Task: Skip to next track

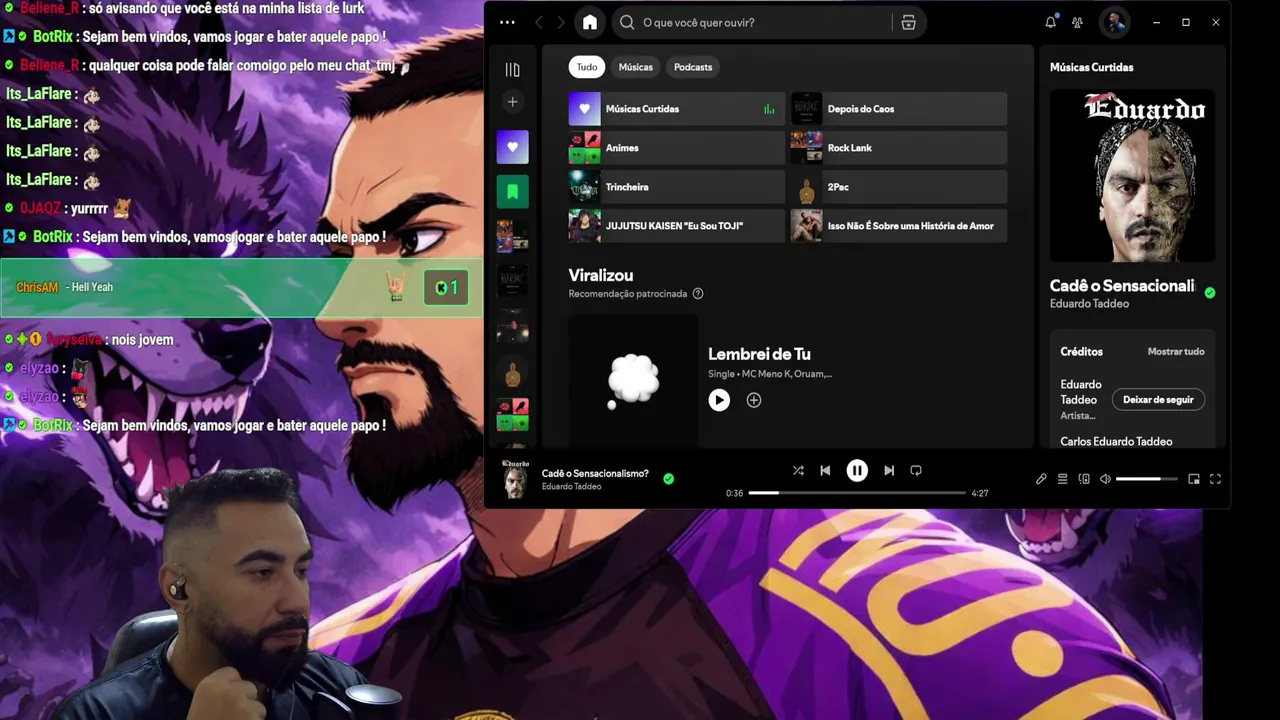Action: [889, 471]
